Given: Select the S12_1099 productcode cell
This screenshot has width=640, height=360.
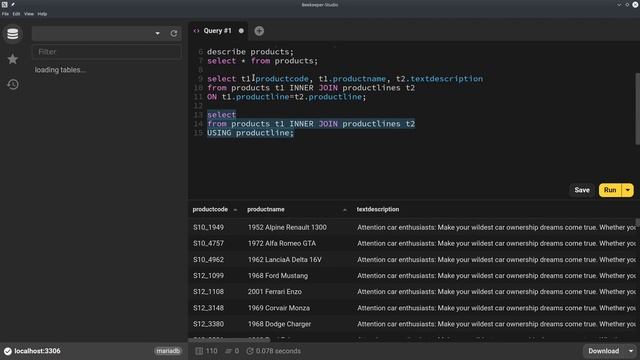Looking at the screenshot, I should (209, 276).
